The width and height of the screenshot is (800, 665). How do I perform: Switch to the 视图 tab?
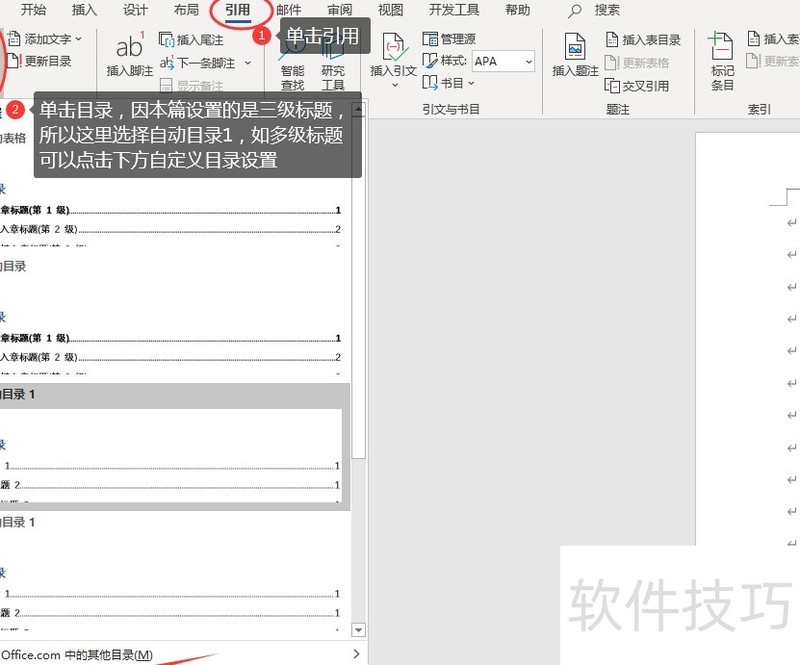(390, 10)
